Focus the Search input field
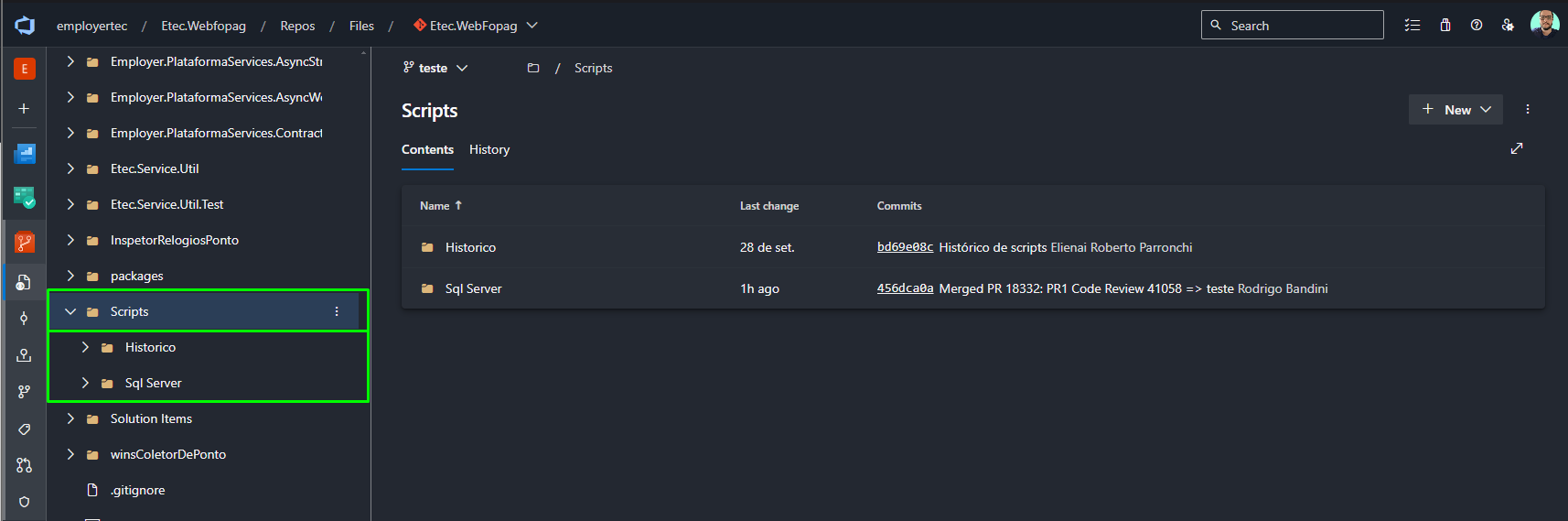 click(1293, 25)
